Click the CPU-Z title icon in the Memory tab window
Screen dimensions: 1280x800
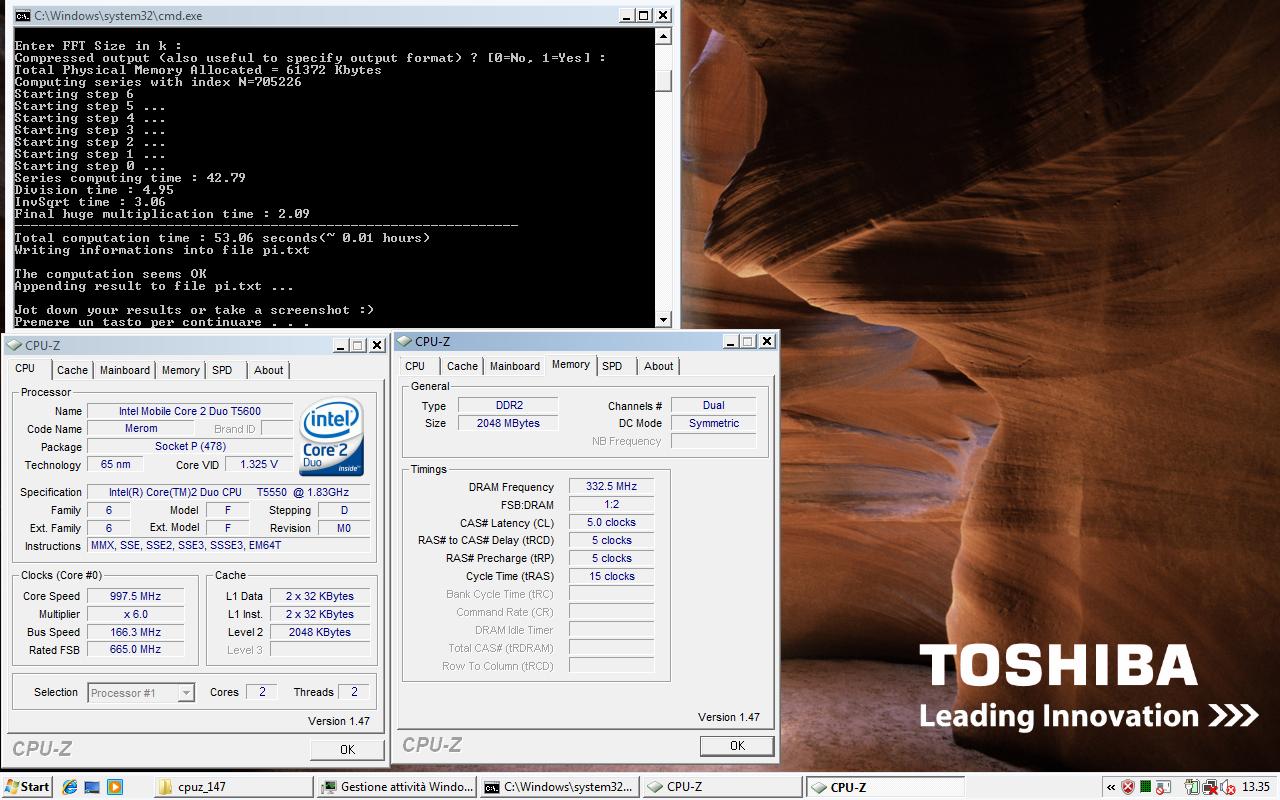click(x=404, y=341)
